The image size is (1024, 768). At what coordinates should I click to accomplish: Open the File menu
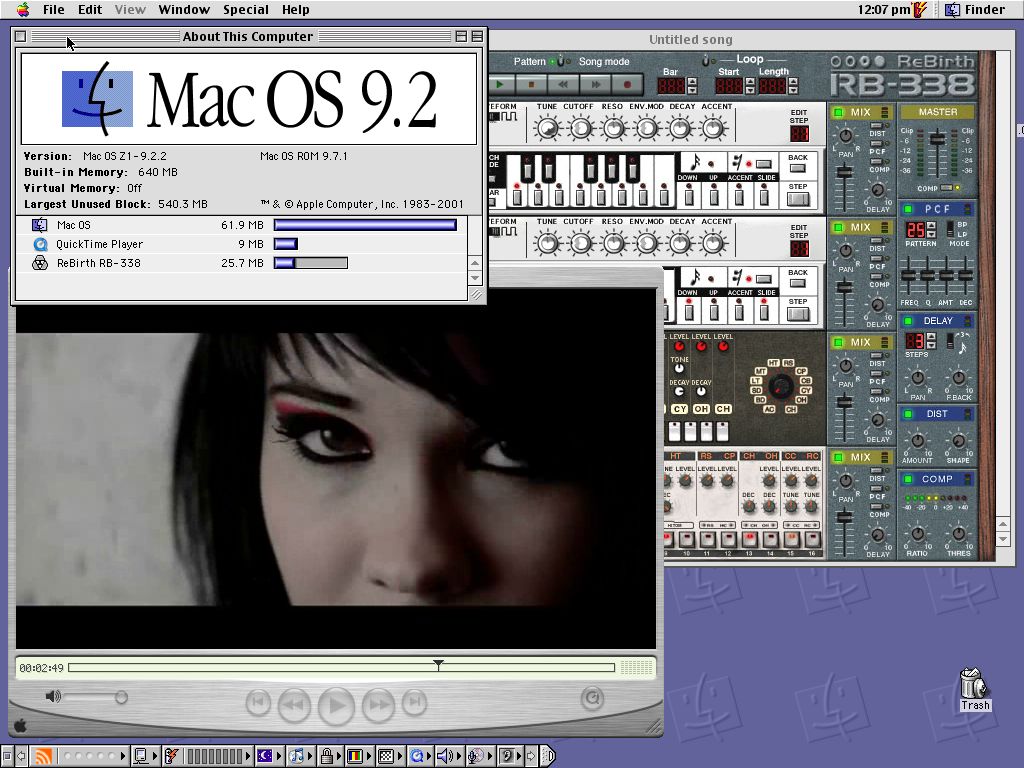pyautogui.click(x=54, y=9)
